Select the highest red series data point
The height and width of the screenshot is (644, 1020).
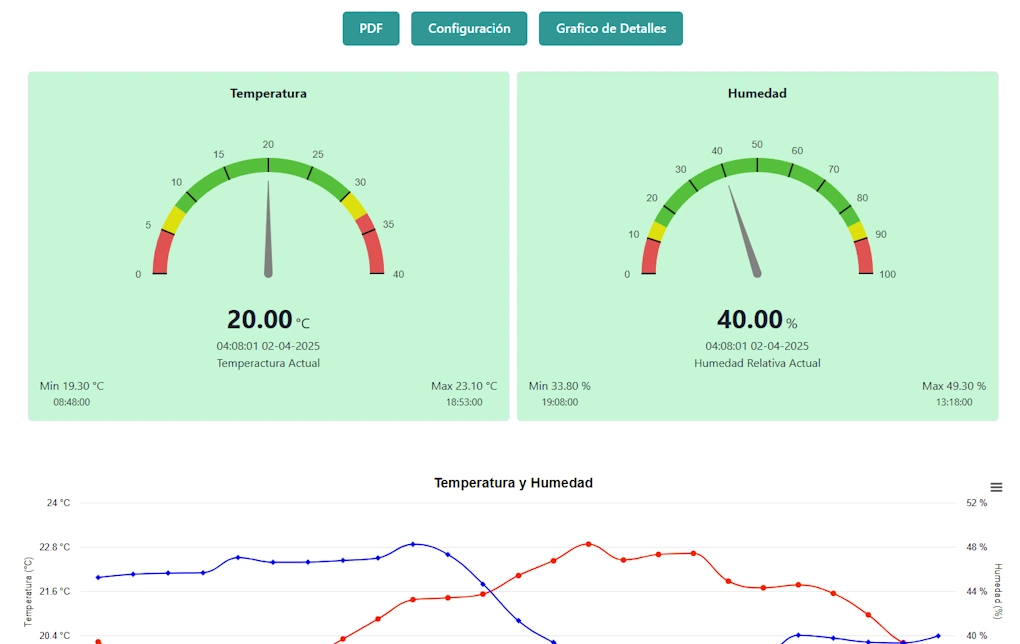(x=588, y=544)
